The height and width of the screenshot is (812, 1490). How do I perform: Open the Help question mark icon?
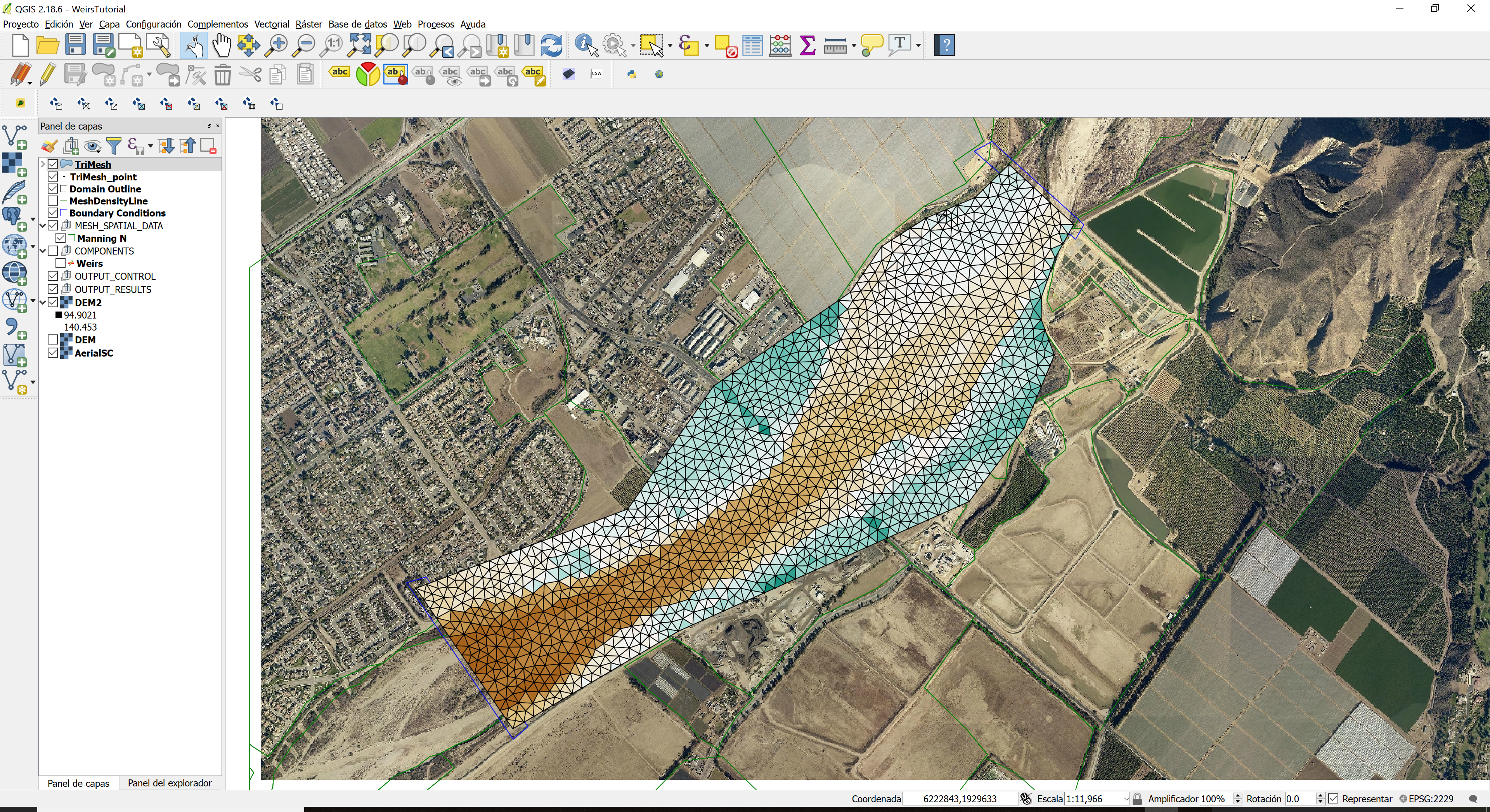point(944,45)
